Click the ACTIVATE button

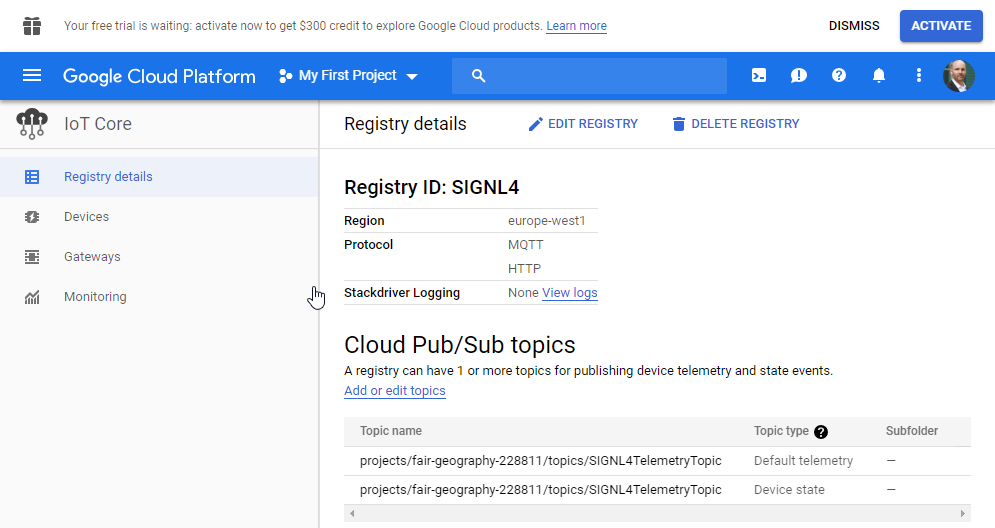pos(941,26)
